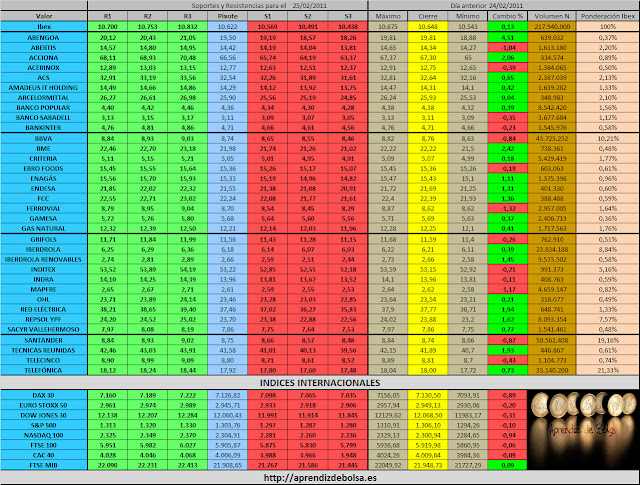Click the 'INDICES INTERNACIONALES' heading
This screenshot has width=640, height=485.
coord(320,383)
